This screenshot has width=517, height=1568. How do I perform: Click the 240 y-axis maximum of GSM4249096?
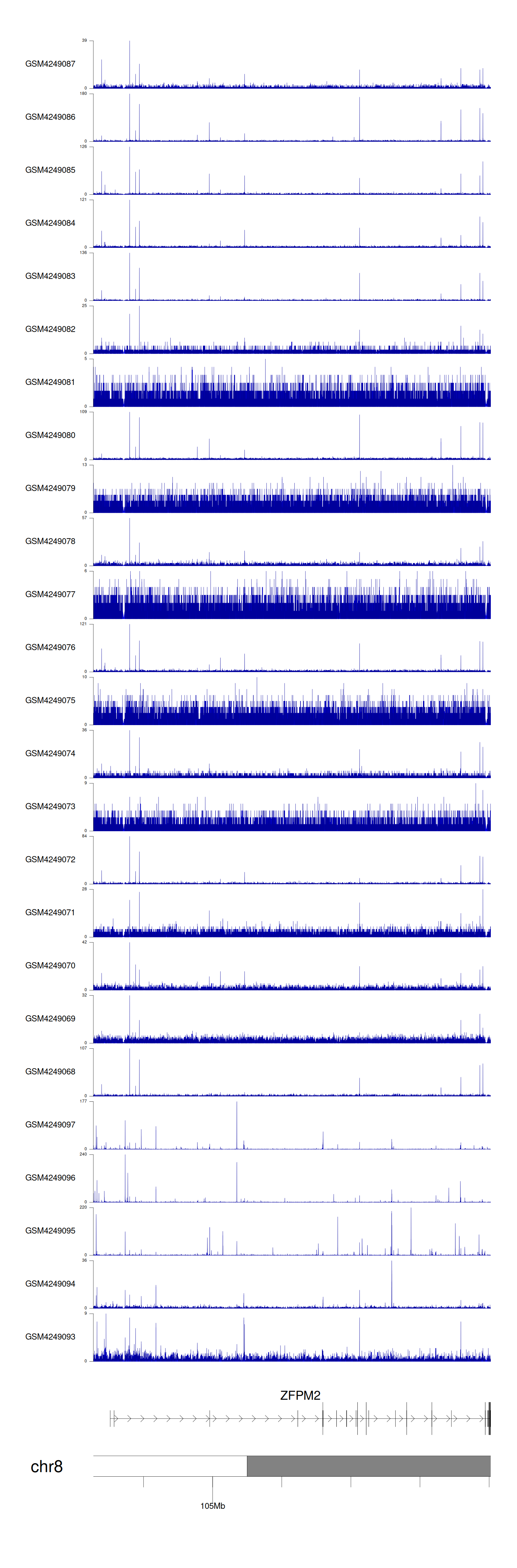(83, 1154)
